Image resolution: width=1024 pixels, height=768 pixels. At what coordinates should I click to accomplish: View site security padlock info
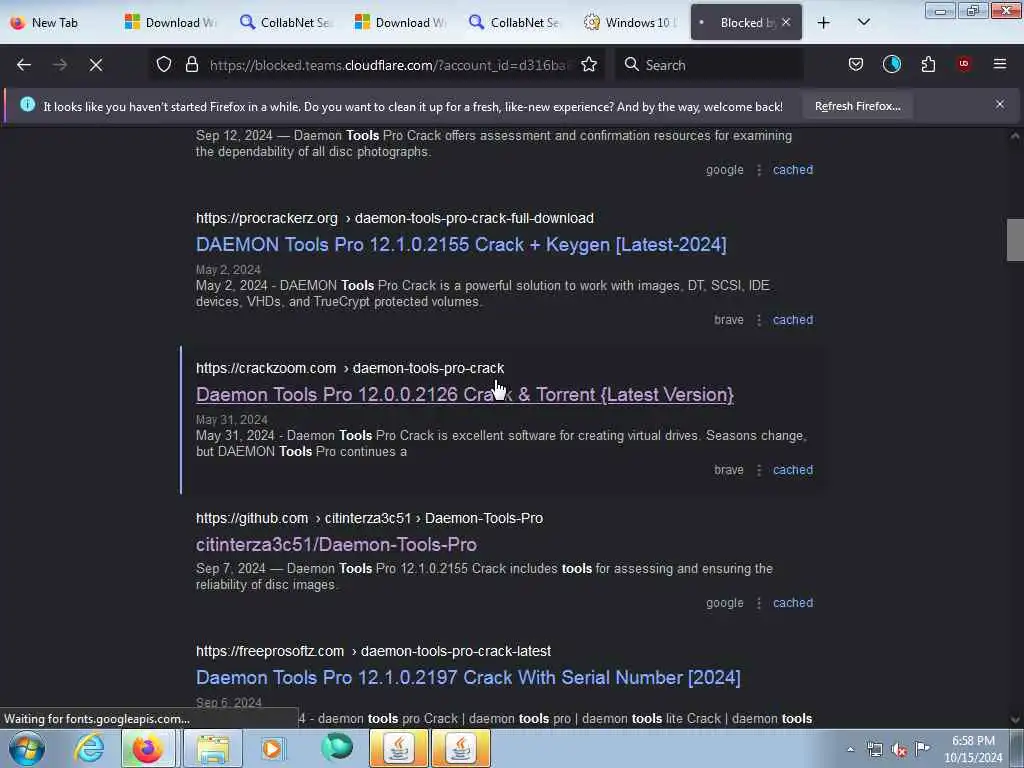pyautogui.click(x=191, y=65)
